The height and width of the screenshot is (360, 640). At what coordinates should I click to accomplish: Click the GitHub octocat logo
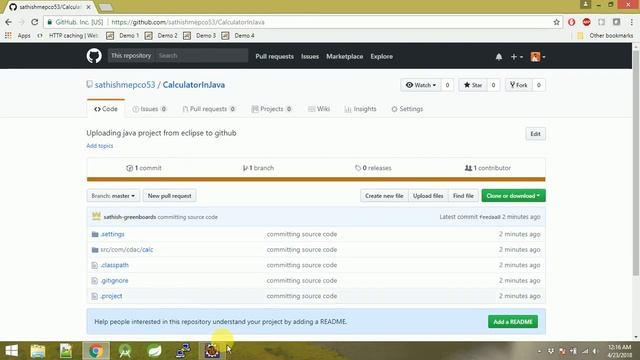tap(94, 56)
